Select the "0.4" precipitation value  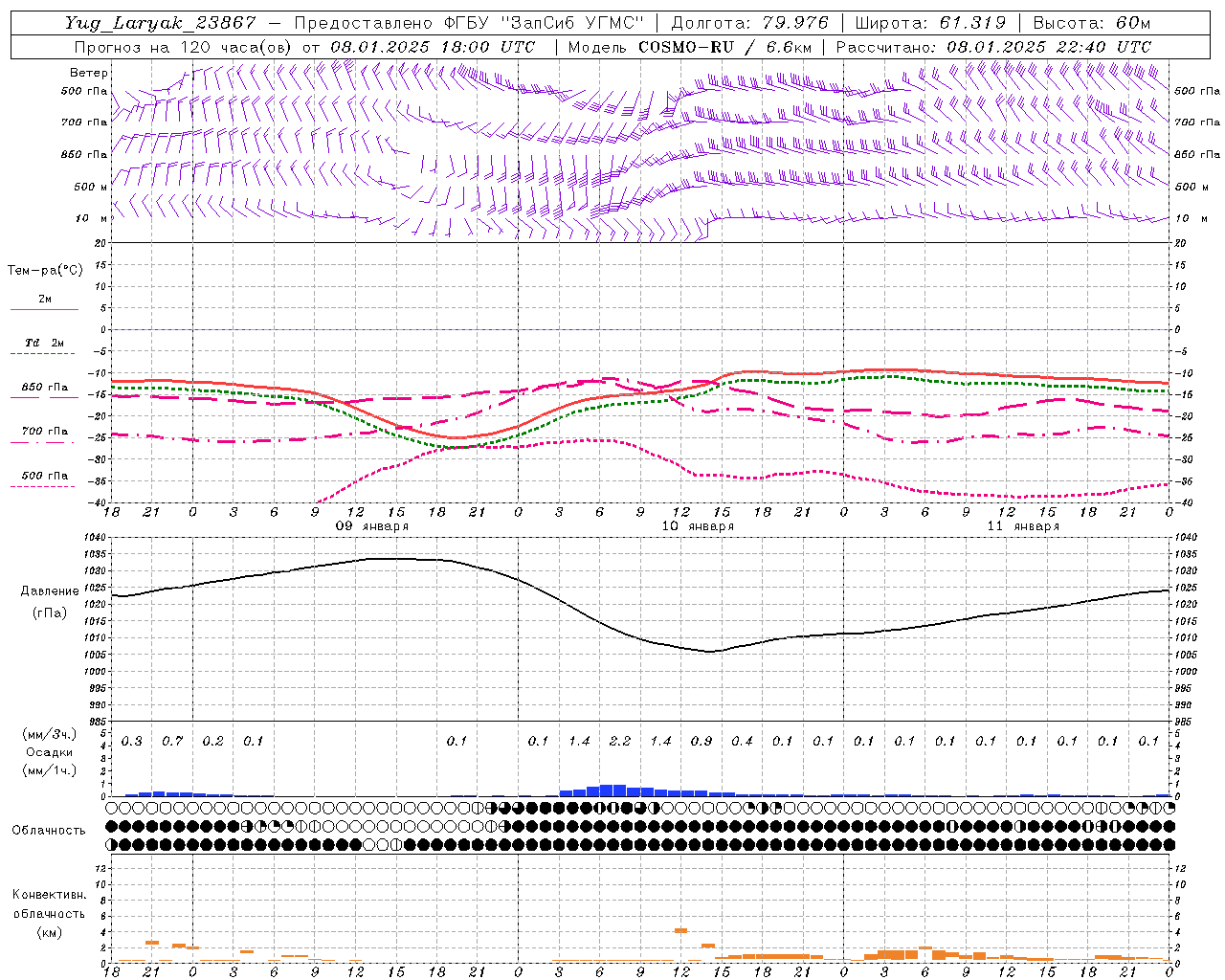point(742,742)
